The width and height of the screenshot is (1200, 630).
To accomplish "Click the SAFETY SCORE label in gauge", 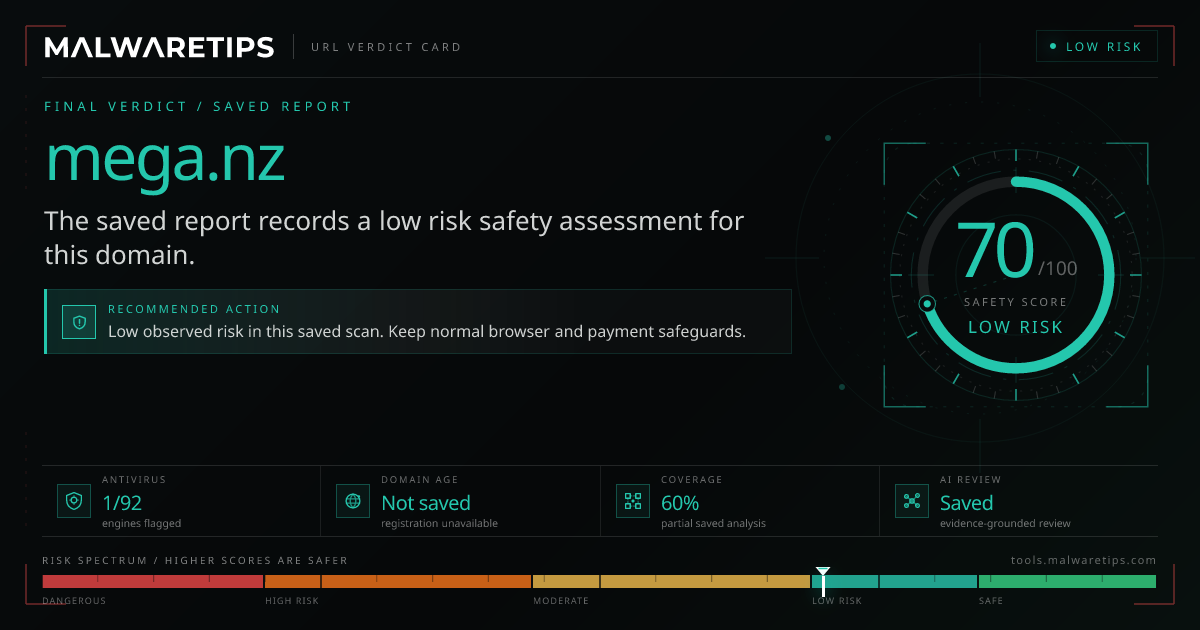I will 1015,302.
